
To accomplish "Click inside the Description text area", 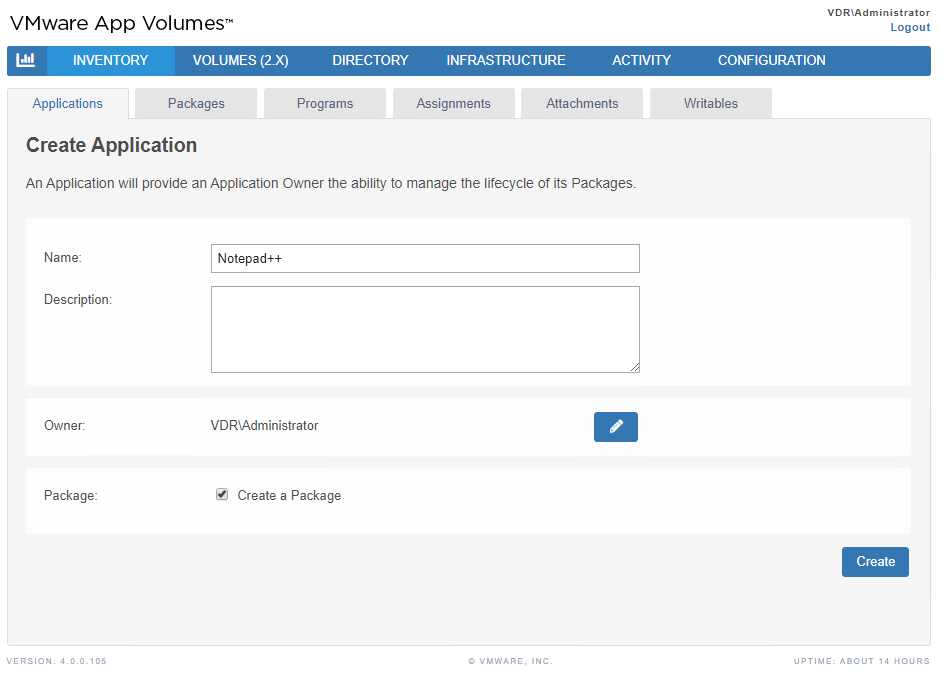I will 425,329.
